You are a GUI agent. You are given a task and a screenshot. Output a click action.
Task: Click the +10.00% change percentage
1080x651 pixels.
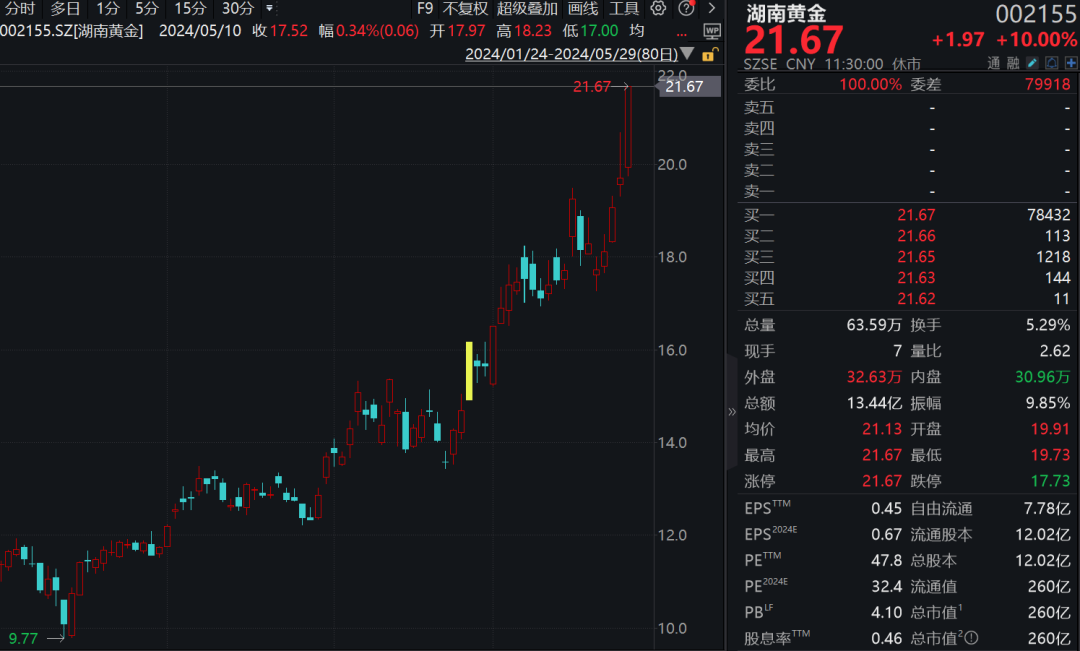(x=1037, y=40)
